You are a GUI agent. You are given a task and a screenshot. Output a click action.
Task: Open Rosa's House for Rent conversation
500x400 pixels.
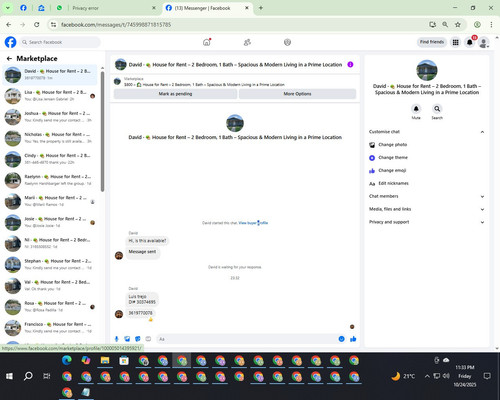pyautogui.click(x=50, y=307)
